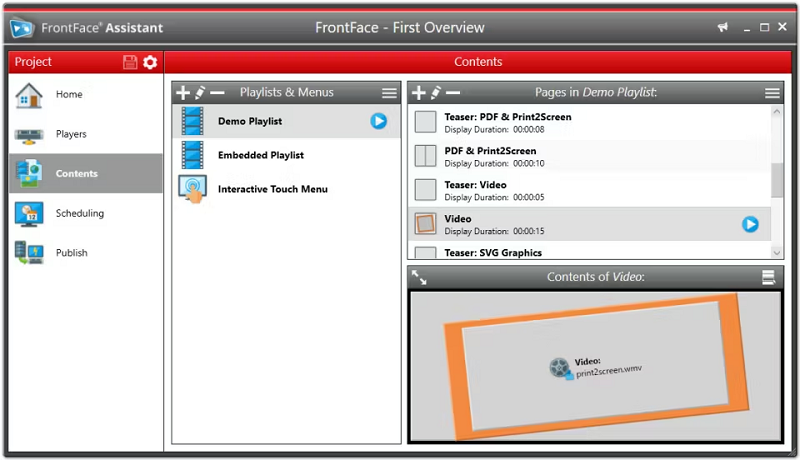800x460 pixels.
Task: Go to the Scheduling section
Action: 80,213
